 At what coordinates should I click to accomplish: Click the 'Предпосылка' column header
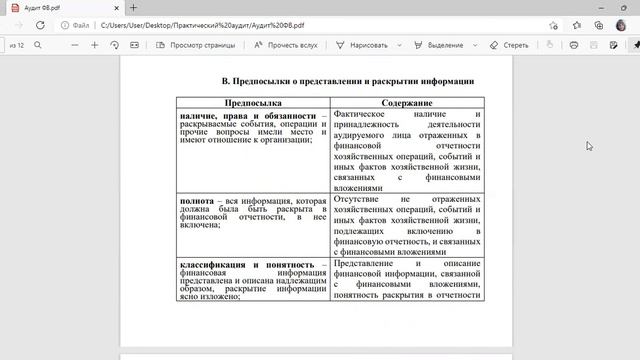coord(253,103)
